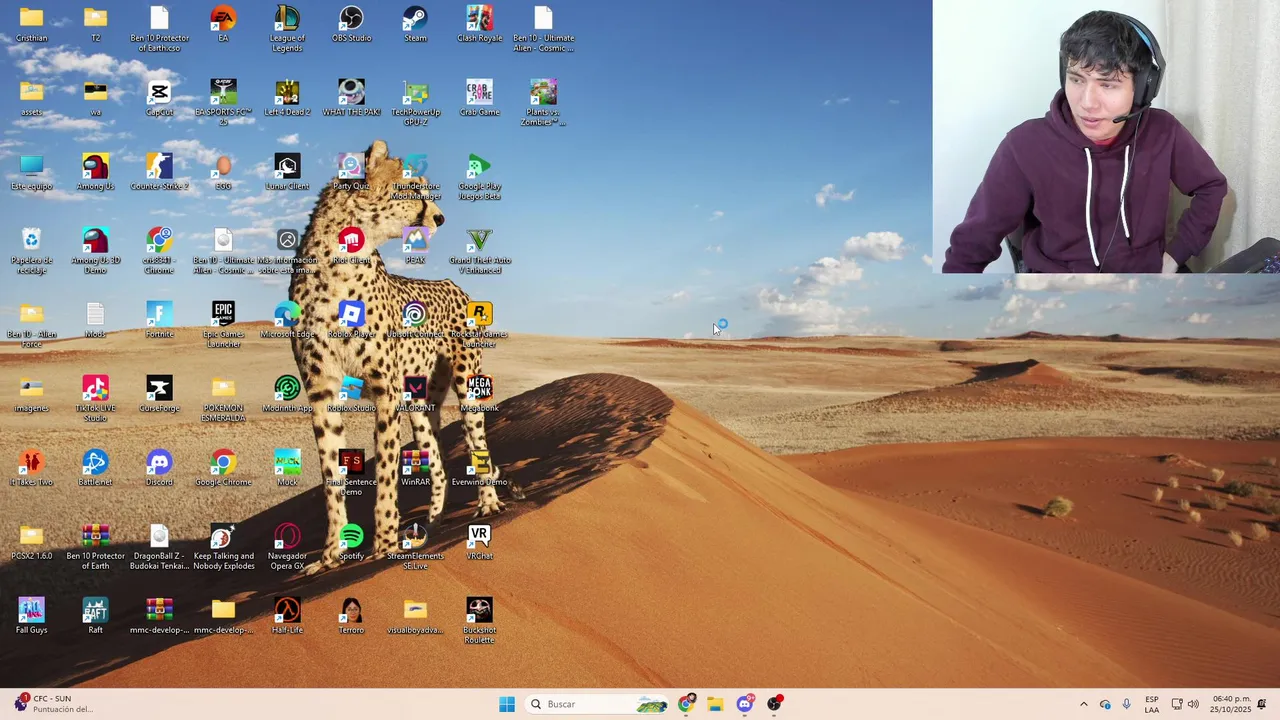Open Lunar Client shortcut
Image resolution: width=1280 pixels, height=720 pixels.
(x=287, y=172)
